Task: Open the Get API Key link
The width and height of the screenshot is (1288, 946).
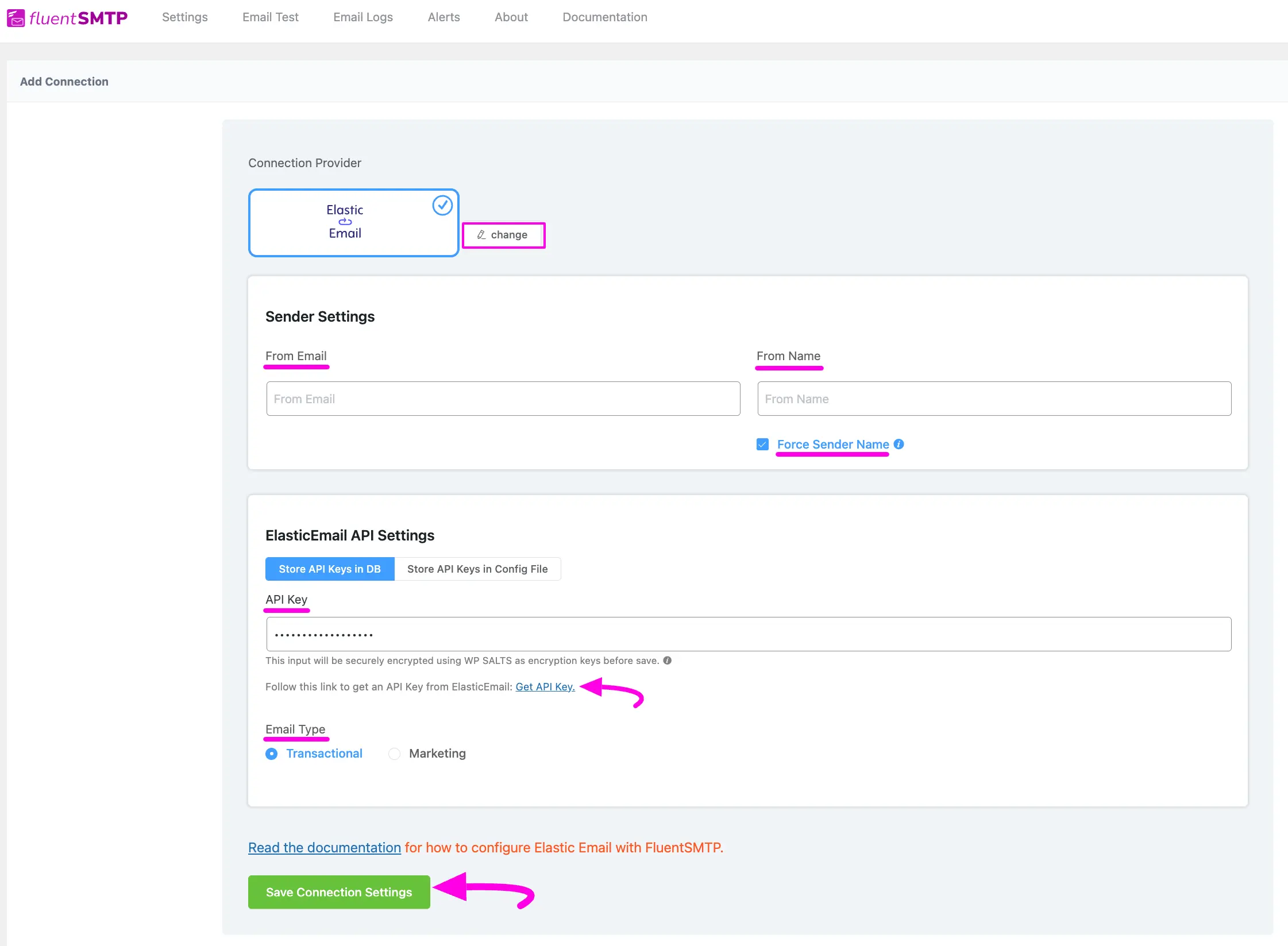Action: [545, 686]
